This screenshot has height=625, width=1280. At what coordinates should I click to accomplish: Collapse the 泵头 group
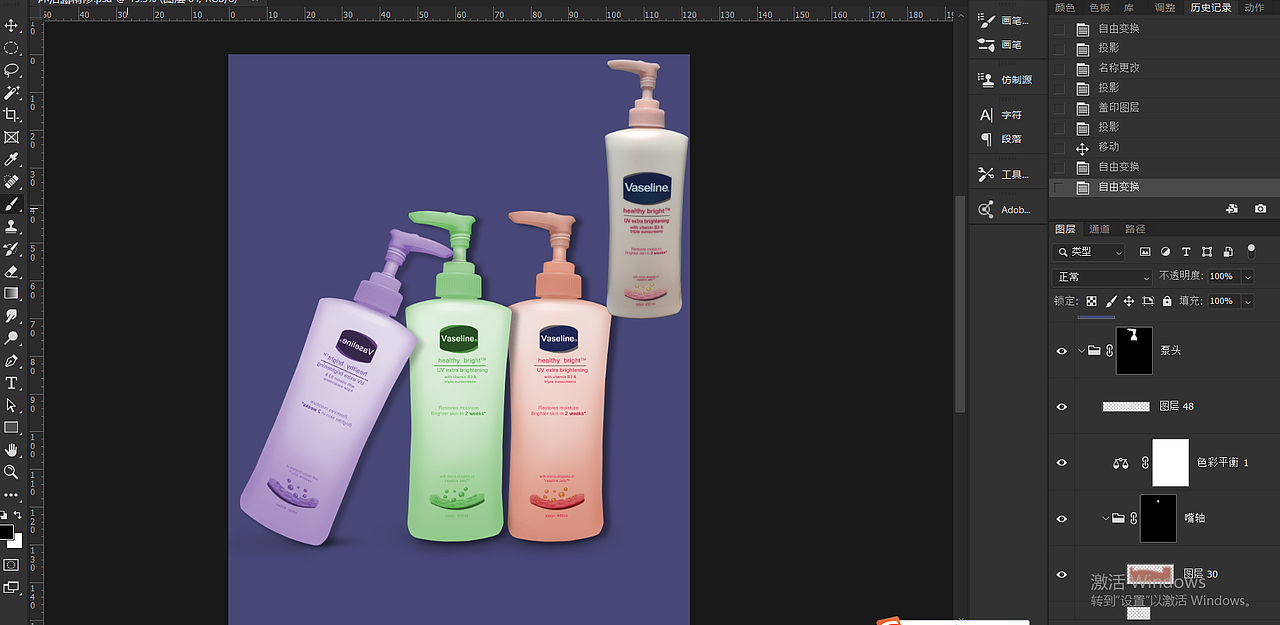1081,351
